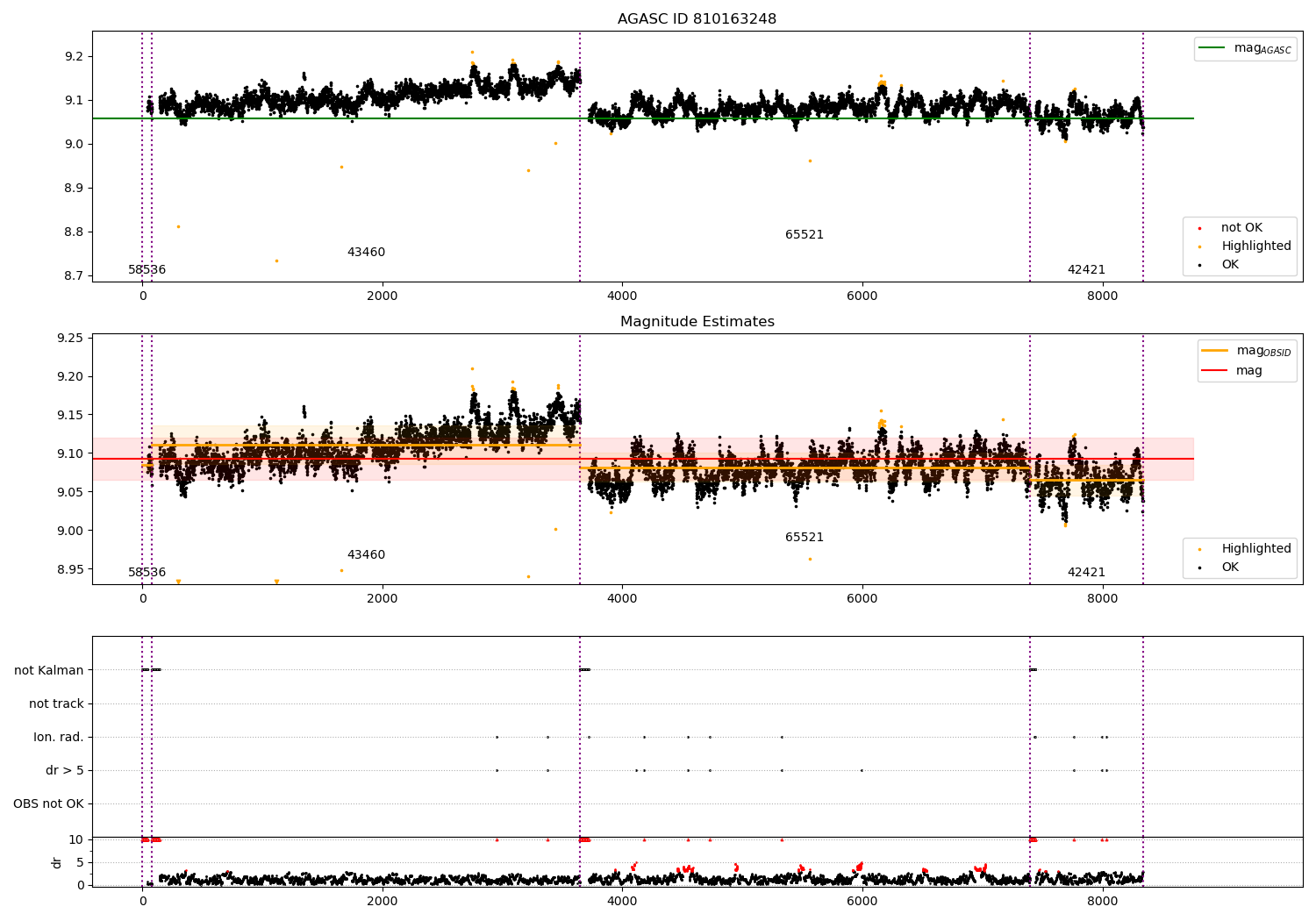Click obsid label 42421 in Magnitude Estimates plot
Screen dimensions: 1316x921
pyautogui.click(x=1086, y=573)
